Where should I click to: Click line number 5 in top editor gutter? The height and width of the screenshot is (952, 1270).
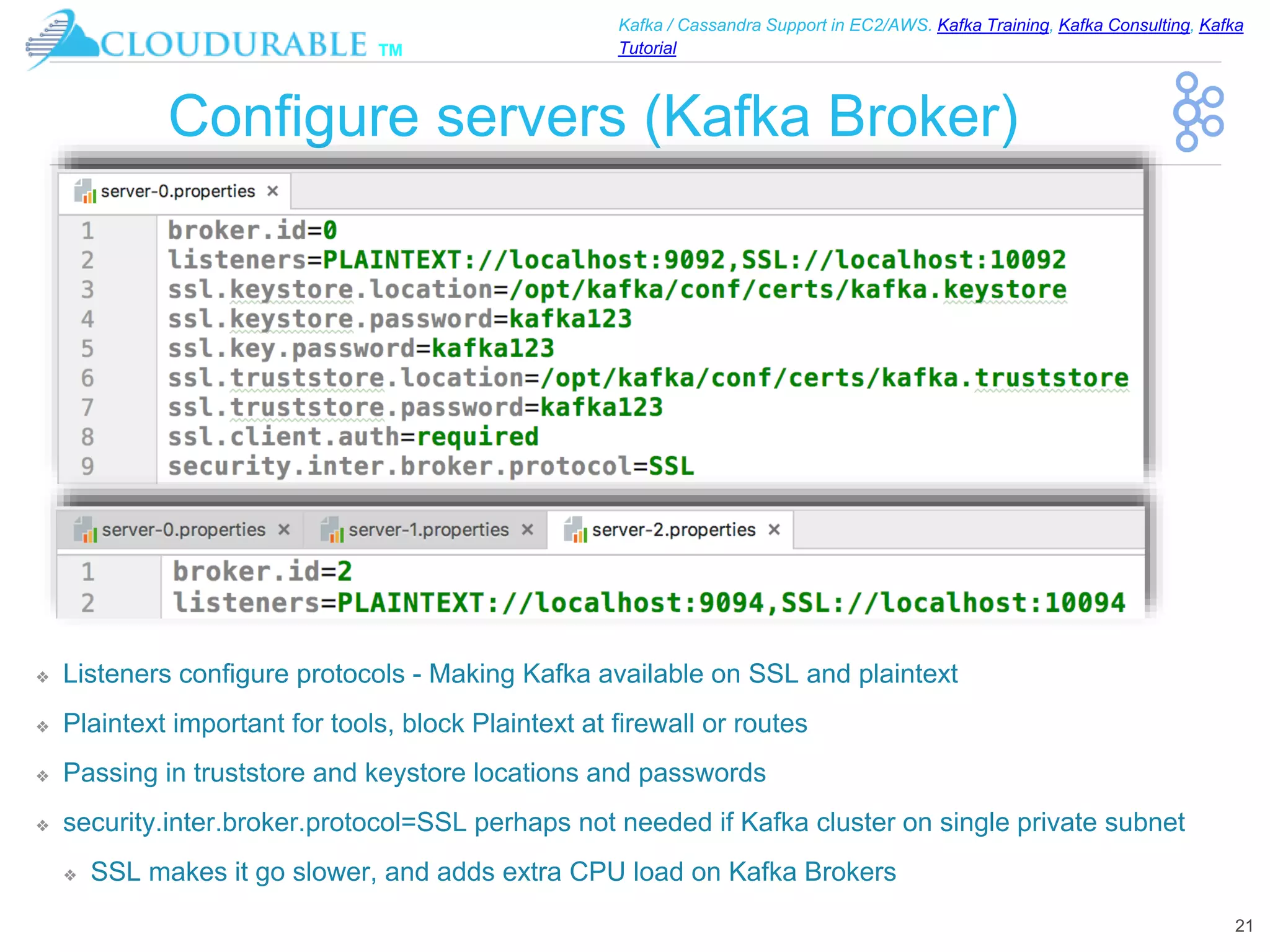87,348
